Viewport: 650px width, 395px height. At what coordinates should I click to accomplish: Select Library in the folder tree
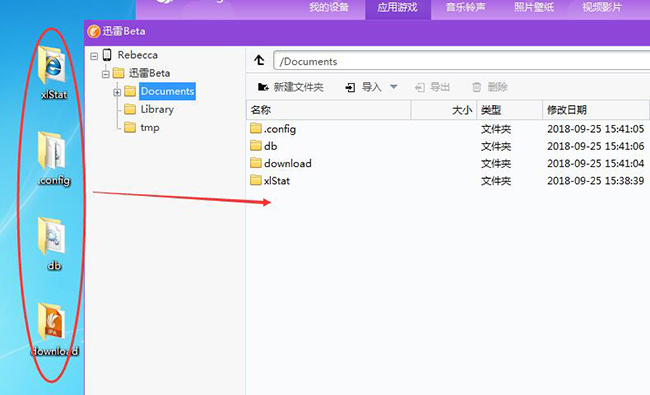point(157,109)
